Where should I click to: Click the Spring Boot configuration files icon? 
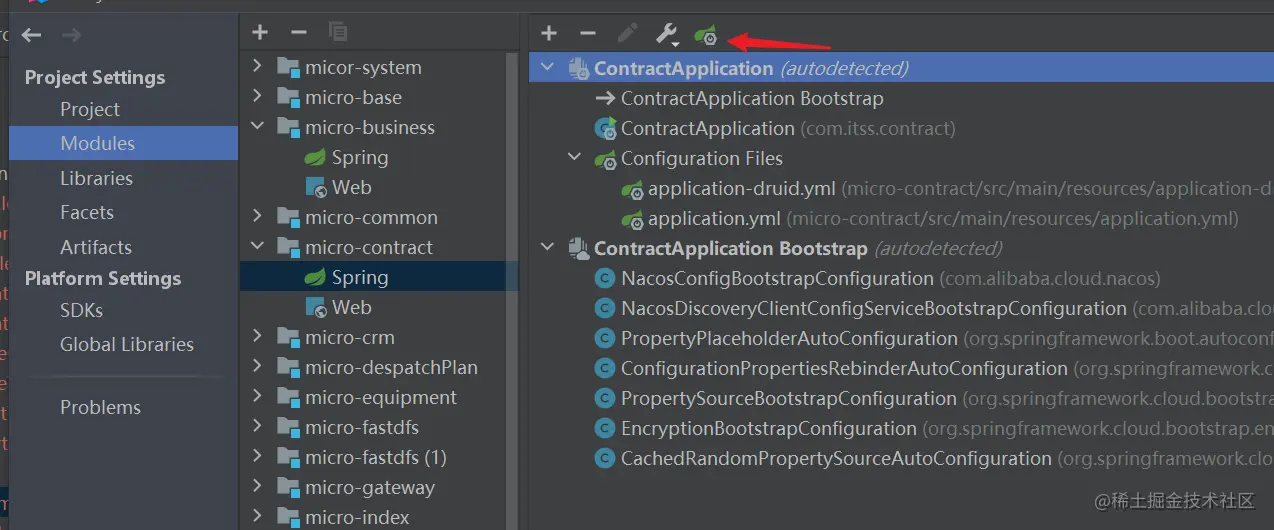[x=706, y=35]
